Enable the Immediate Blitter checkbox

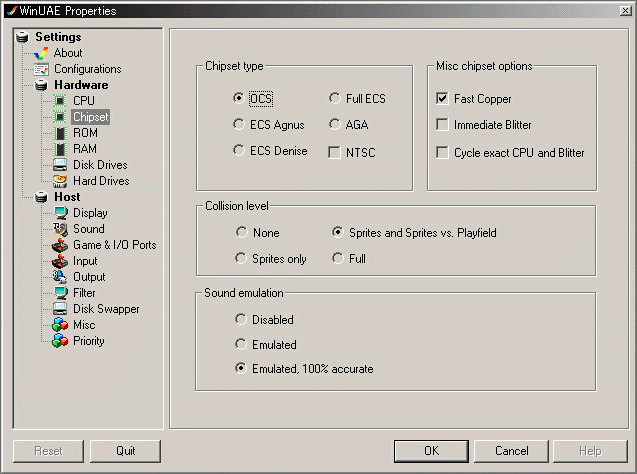tap(443, 125)
